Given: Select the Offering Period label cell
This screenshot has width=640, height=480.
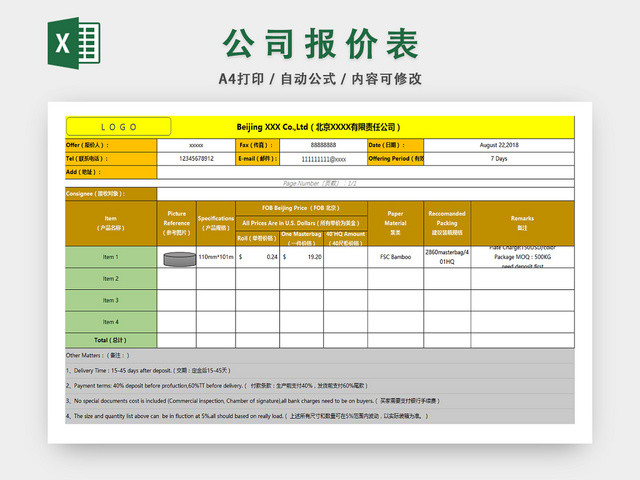Looking at the screenshot, I should click(396, 159).
